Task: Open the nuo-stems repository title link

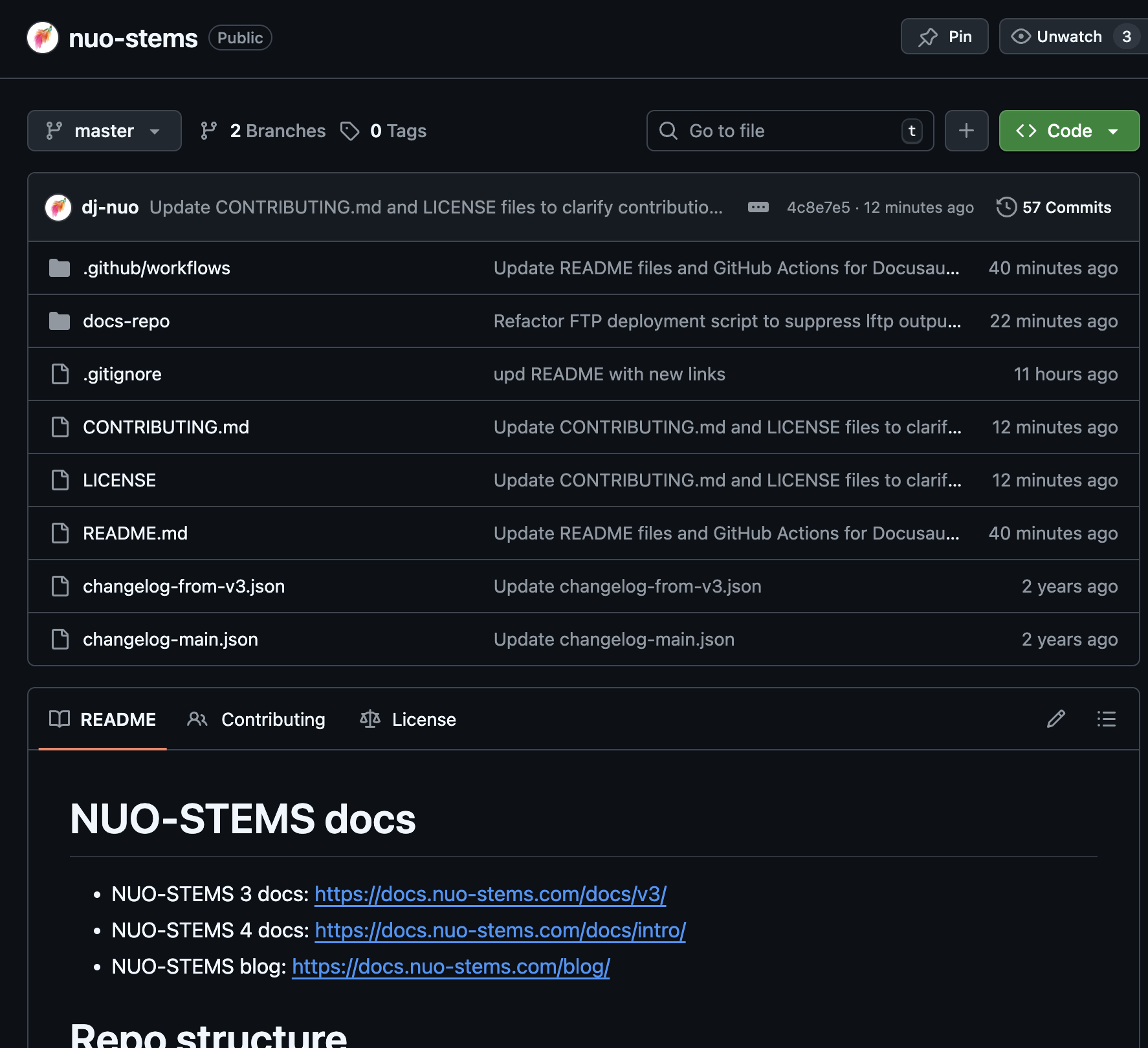Action: coord(133,38)
